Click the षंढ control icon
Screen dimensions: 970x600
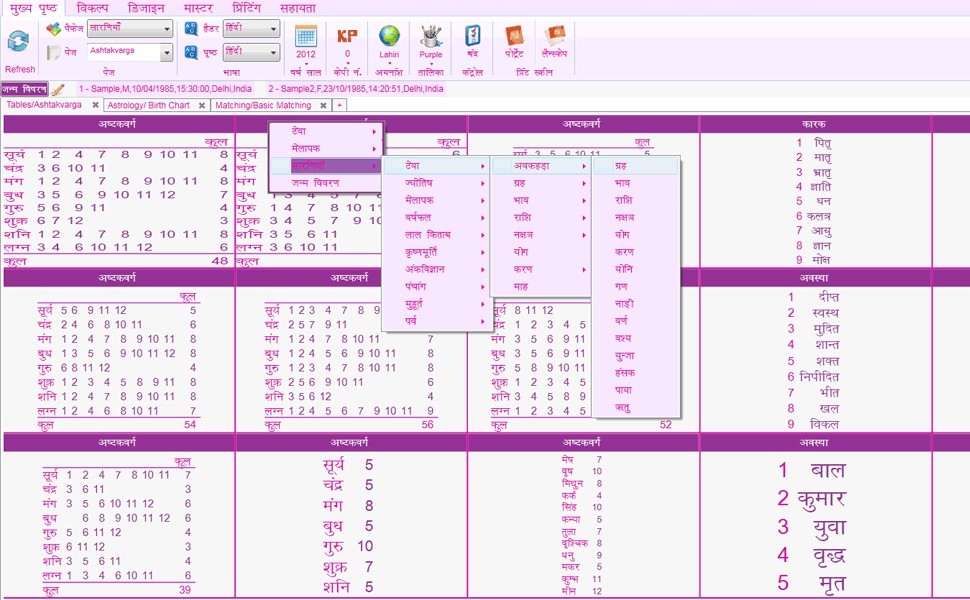coord(473,35)
